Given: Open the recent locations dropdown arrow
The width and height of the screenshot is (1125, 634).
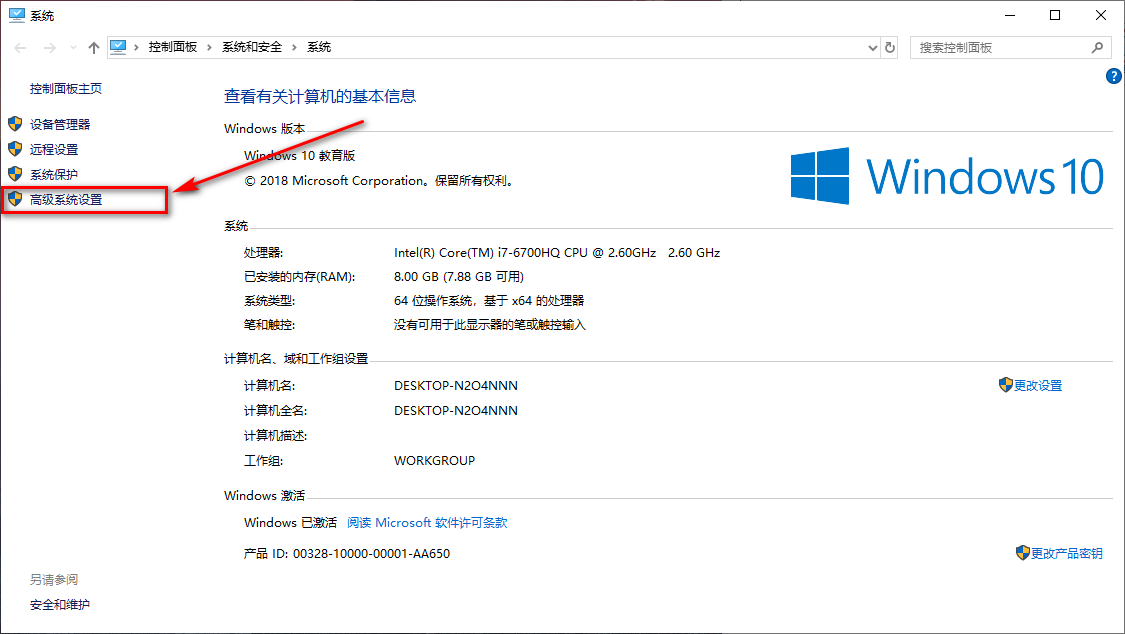Looking at the screenshot, I should point(73,47).
